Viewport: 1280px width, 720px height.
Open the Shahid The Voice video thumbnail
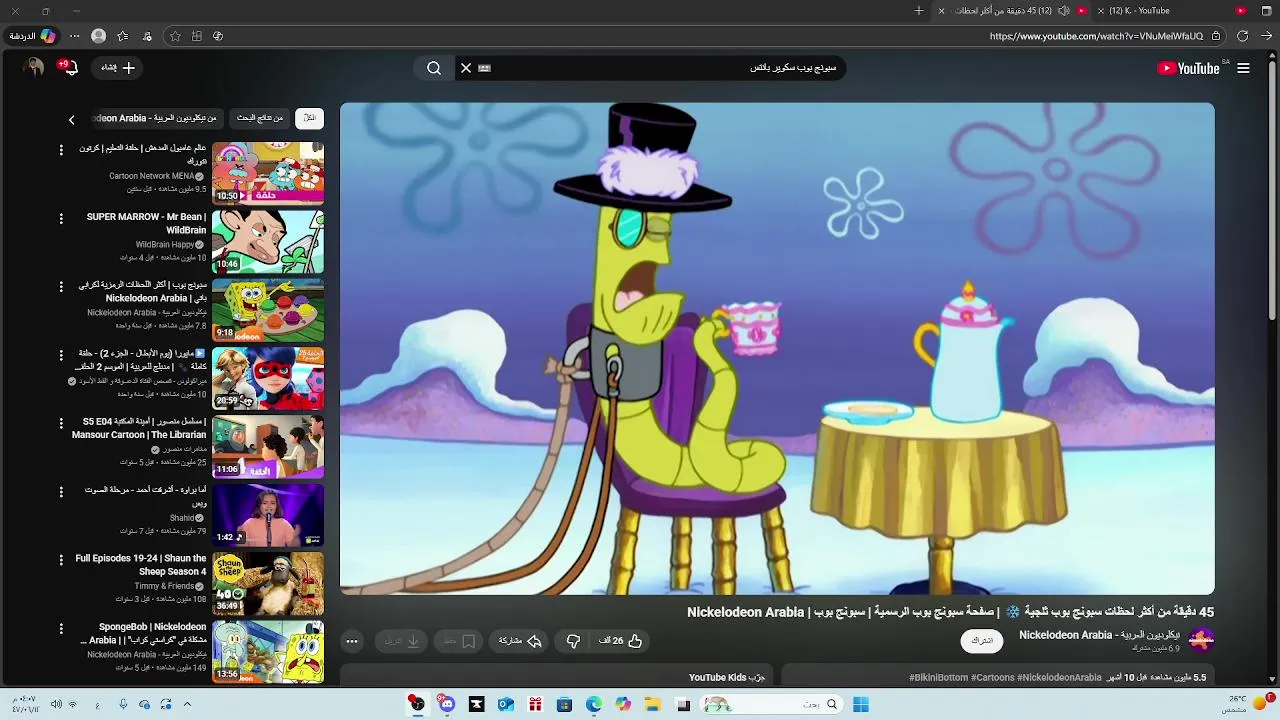[268, 515]
